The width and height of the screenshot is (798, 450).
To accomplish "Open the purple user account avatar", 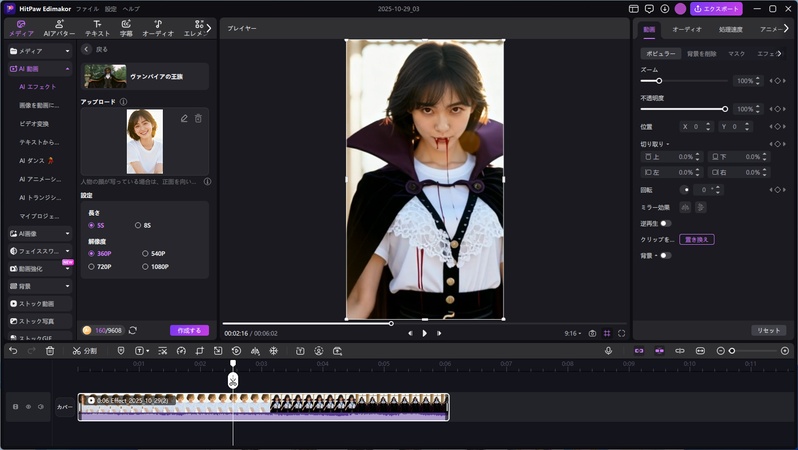I will pyautogui.click(x=680, y=9).
